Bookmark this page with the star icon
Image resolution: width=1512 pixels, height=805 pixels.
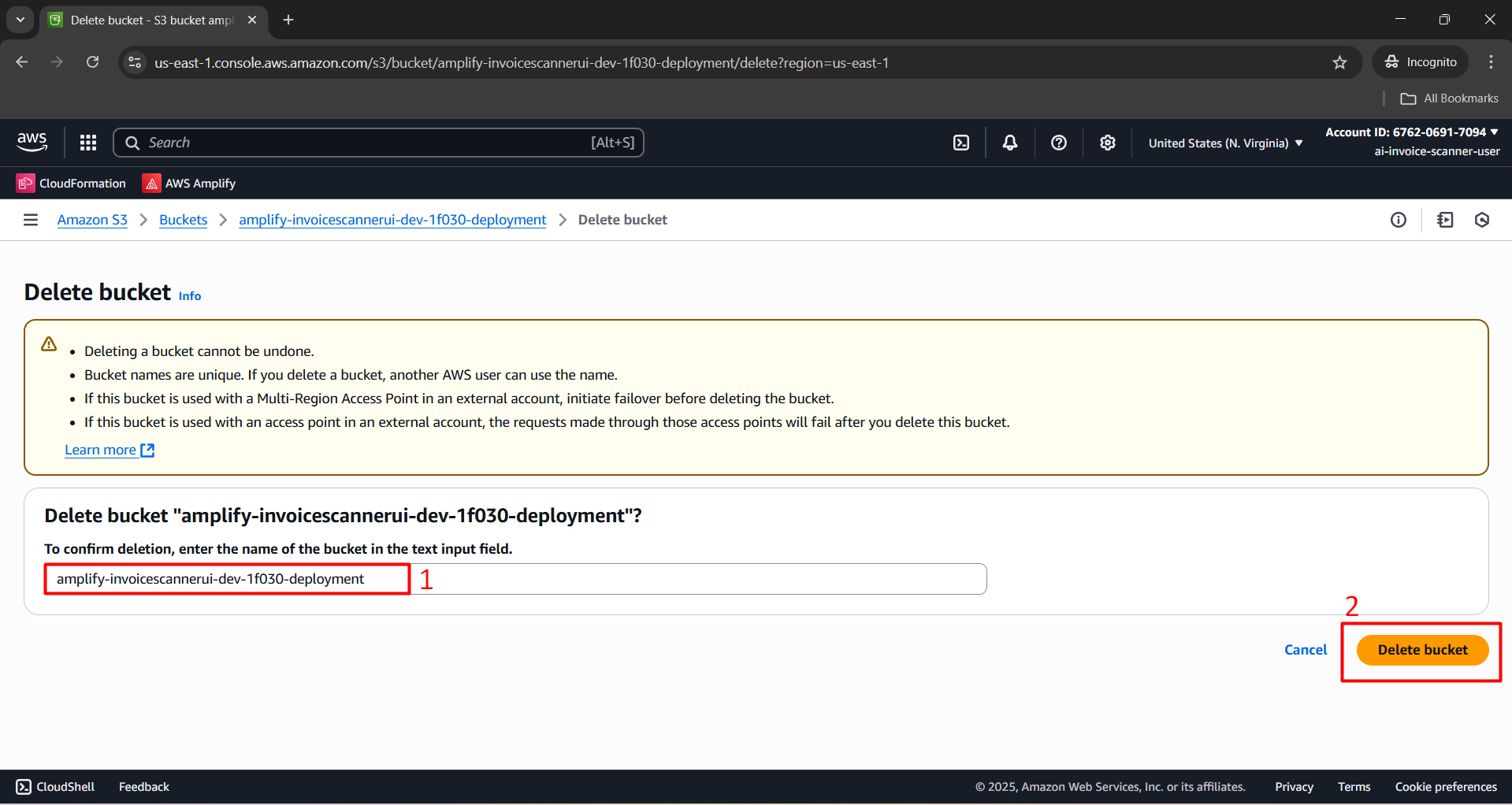pyautogui.click(x=1339, y=62)
